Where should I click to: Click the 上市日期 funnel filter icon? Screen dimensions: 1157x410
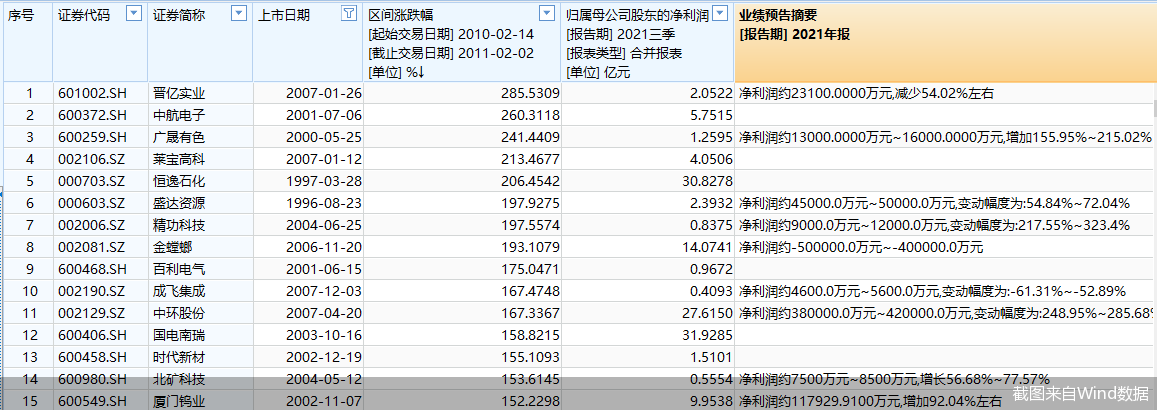pos(349,13)
